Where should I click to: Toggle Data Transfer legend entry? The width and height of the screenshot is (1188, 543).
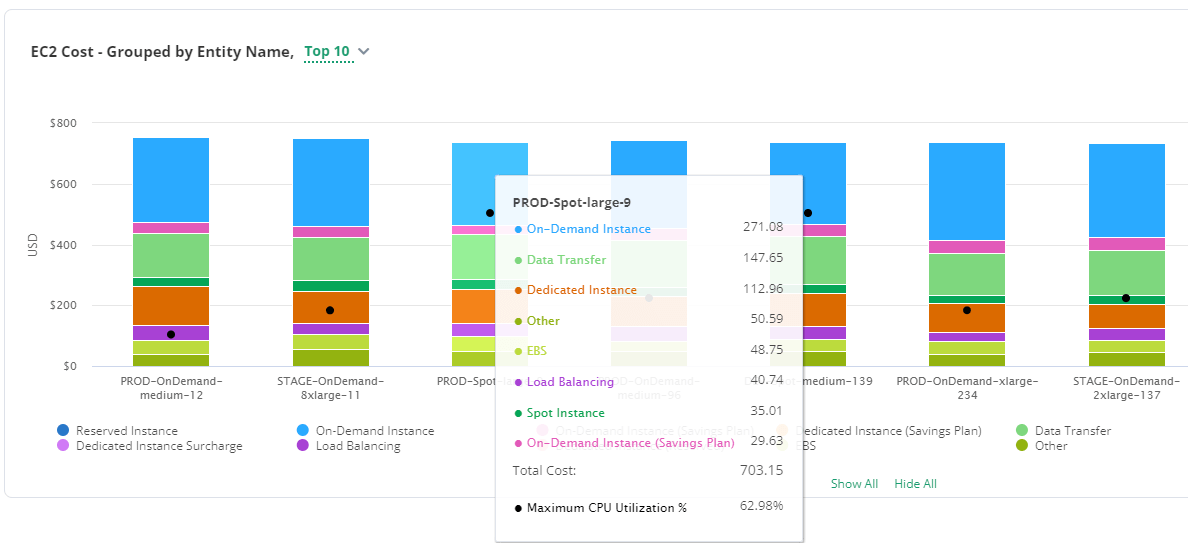tap(1063, 430)
